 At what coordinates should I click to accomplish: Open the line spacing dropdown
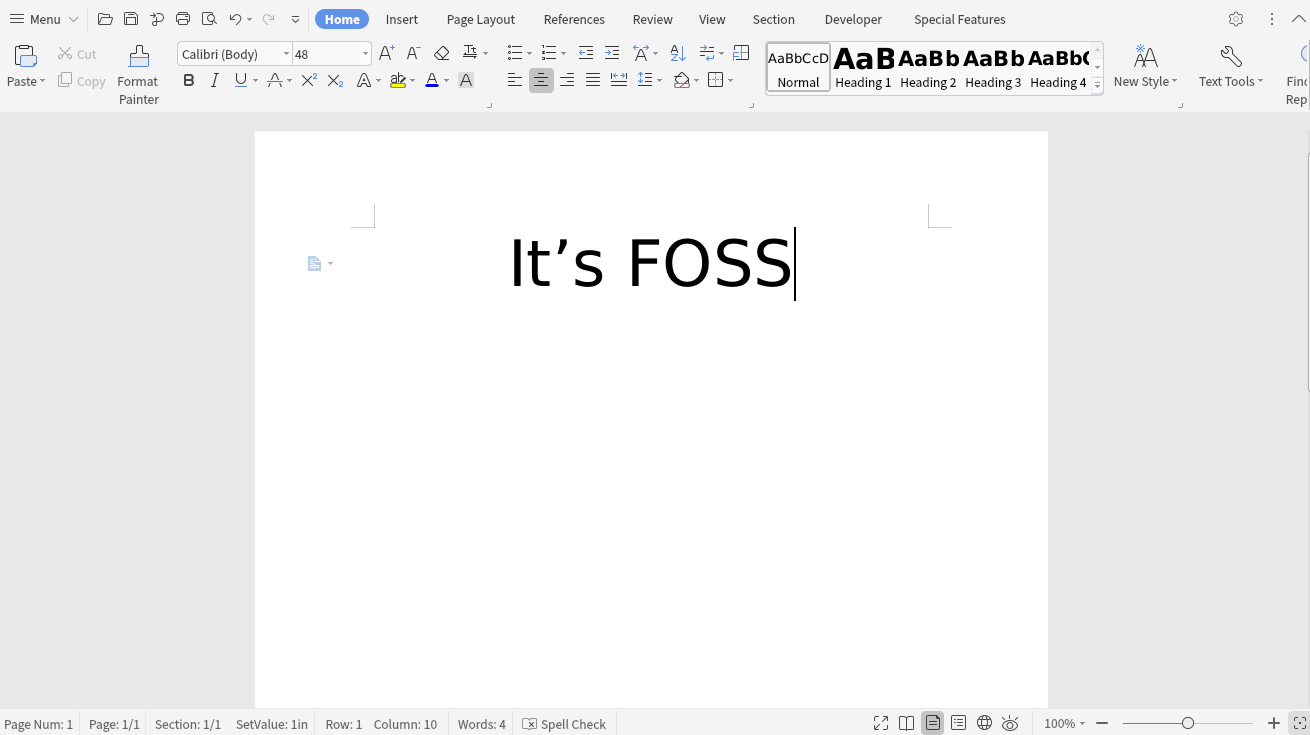tap(650, 80)
